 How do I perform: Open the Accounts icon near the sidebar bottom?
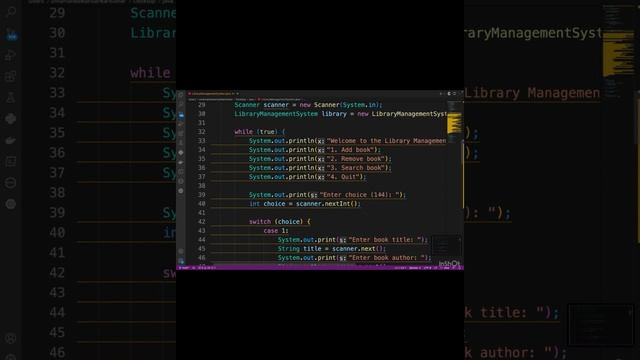(181, 251)
